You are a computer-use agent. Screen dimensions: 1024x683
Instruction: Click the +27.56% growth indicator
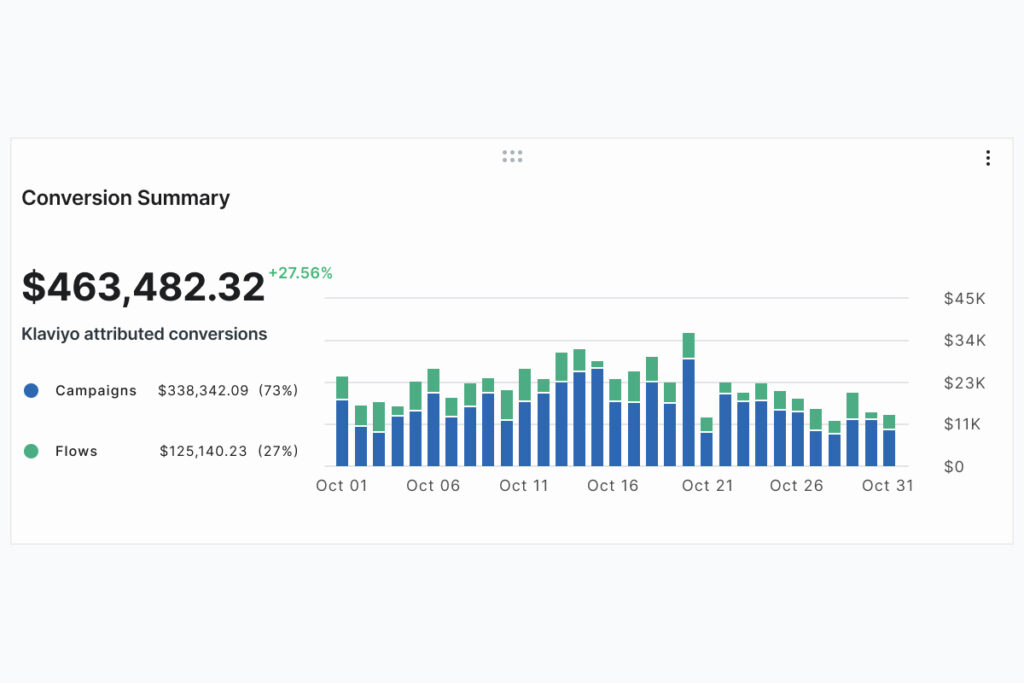point(299,272)
